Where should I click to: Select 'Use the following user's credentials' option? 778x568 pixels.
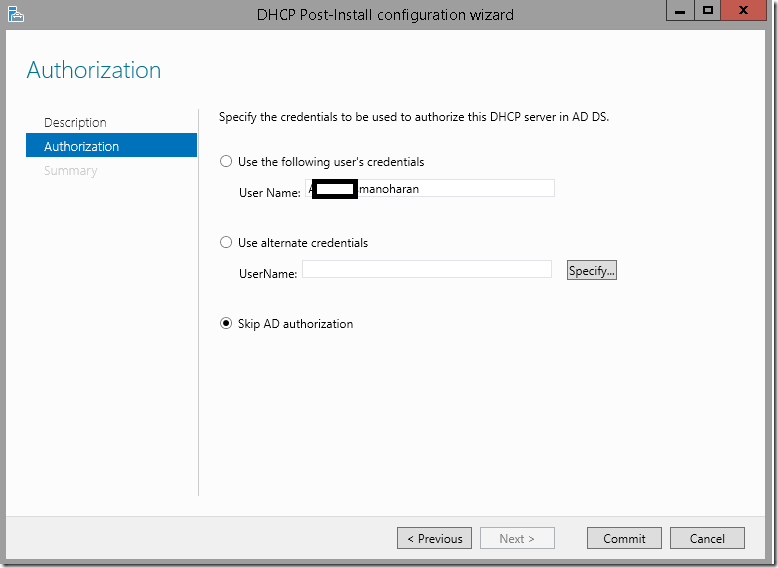[x=226, y=161]
